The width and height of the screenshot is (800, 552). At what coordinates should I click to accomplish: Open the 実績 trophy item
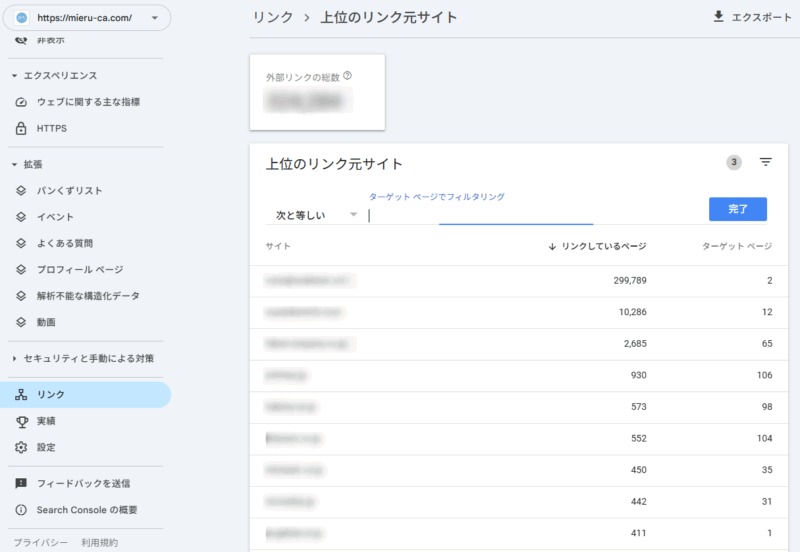46,421
